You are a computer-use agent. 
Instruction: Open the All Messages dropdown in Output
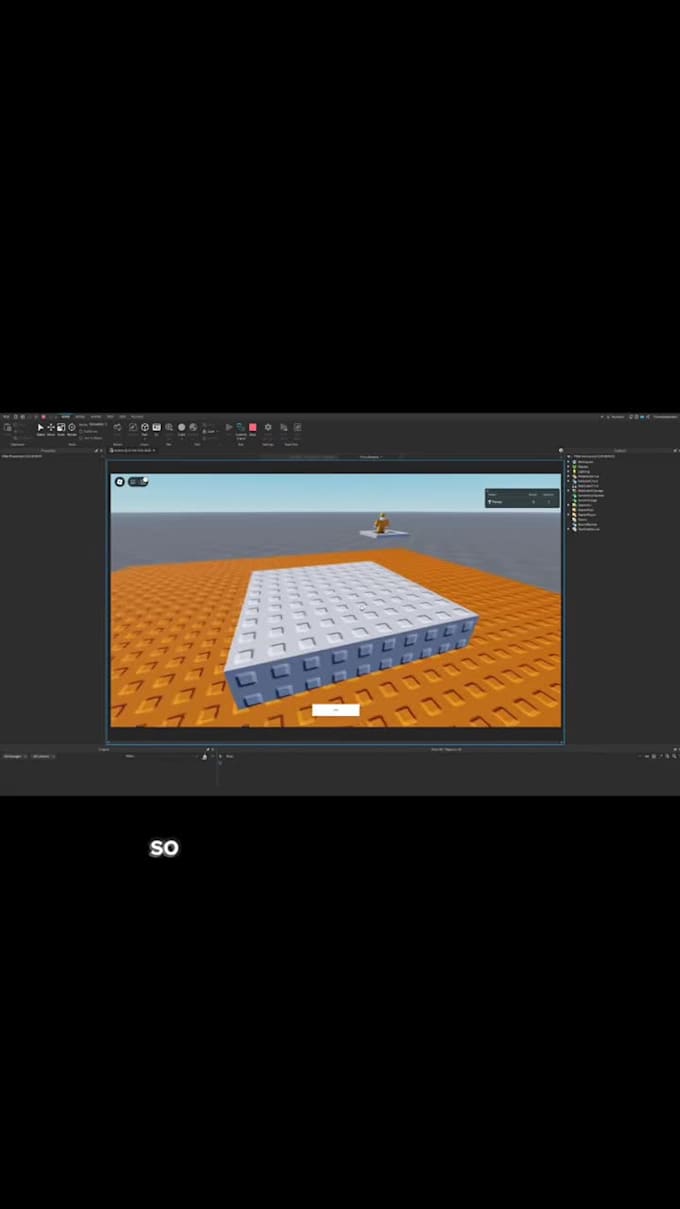point(14,756)
